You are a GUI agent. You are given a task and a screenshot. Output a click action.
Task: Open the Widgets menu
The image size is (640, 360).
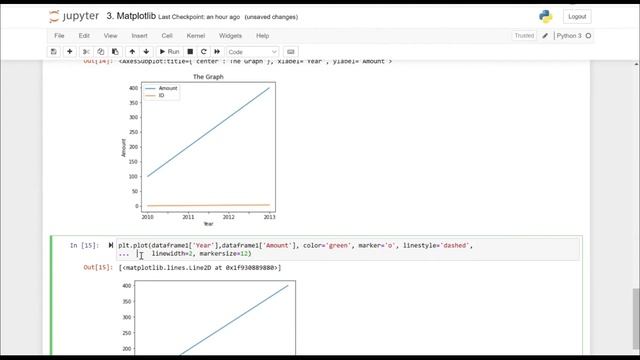coord(230,36)
